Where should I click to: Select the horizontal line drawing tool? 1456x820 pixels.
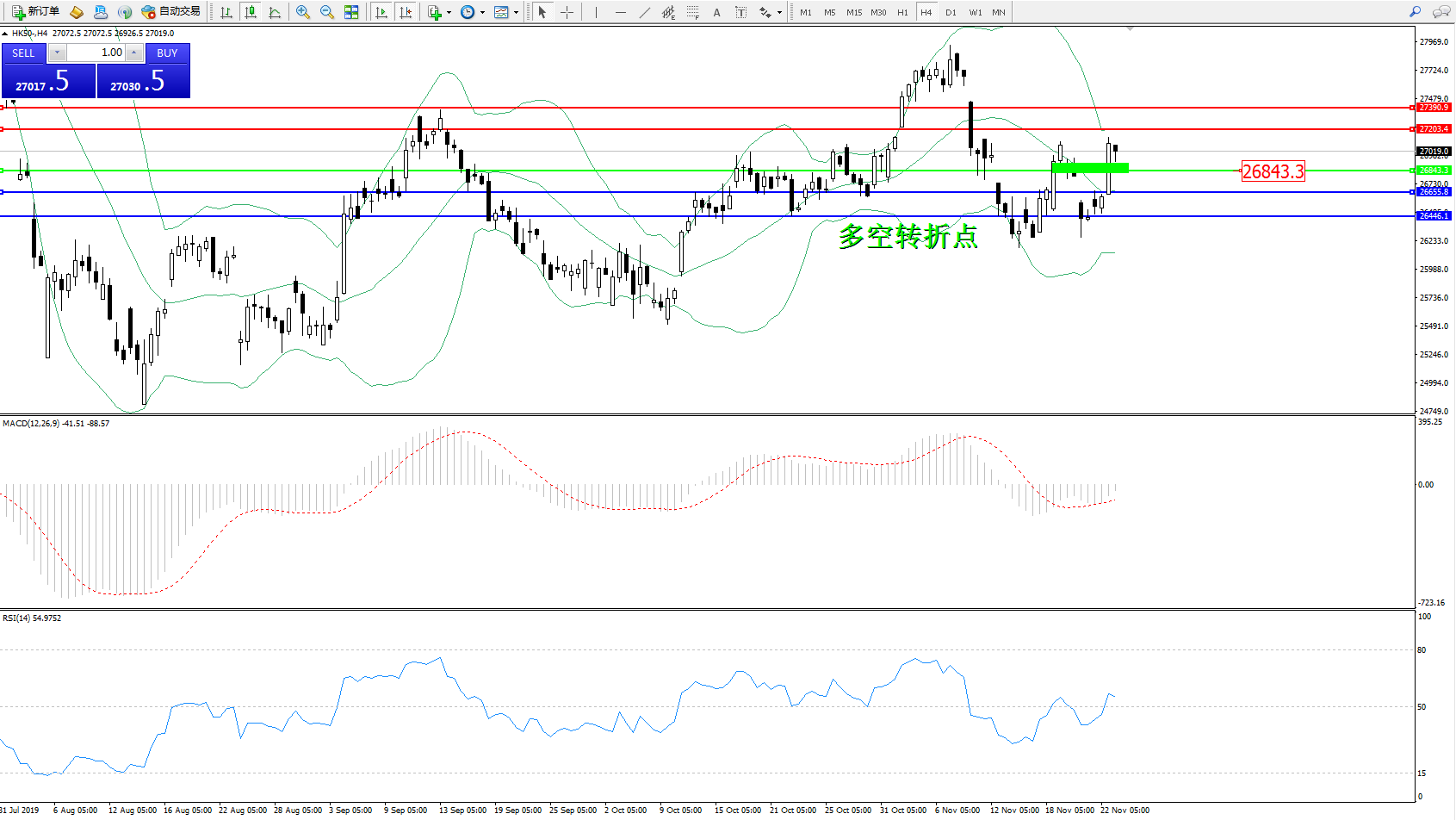point(620,12)
